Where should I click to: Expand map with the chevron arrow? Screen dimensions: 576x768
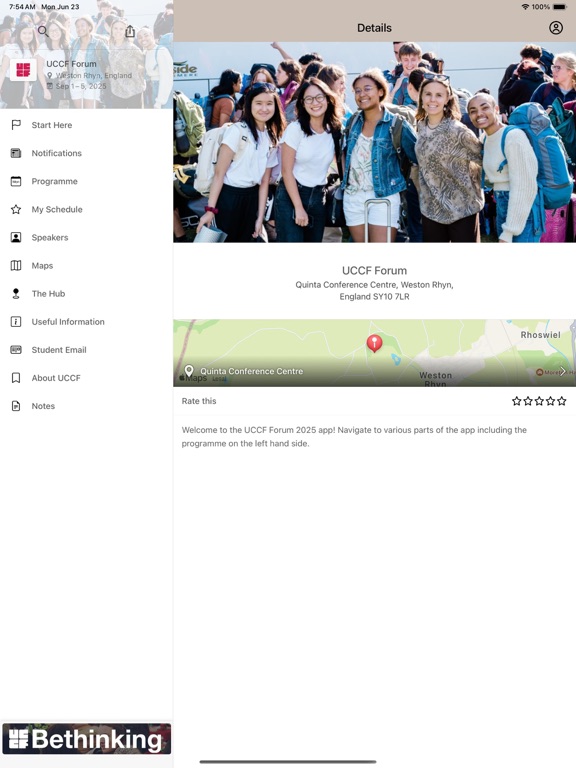click(562, 371)
